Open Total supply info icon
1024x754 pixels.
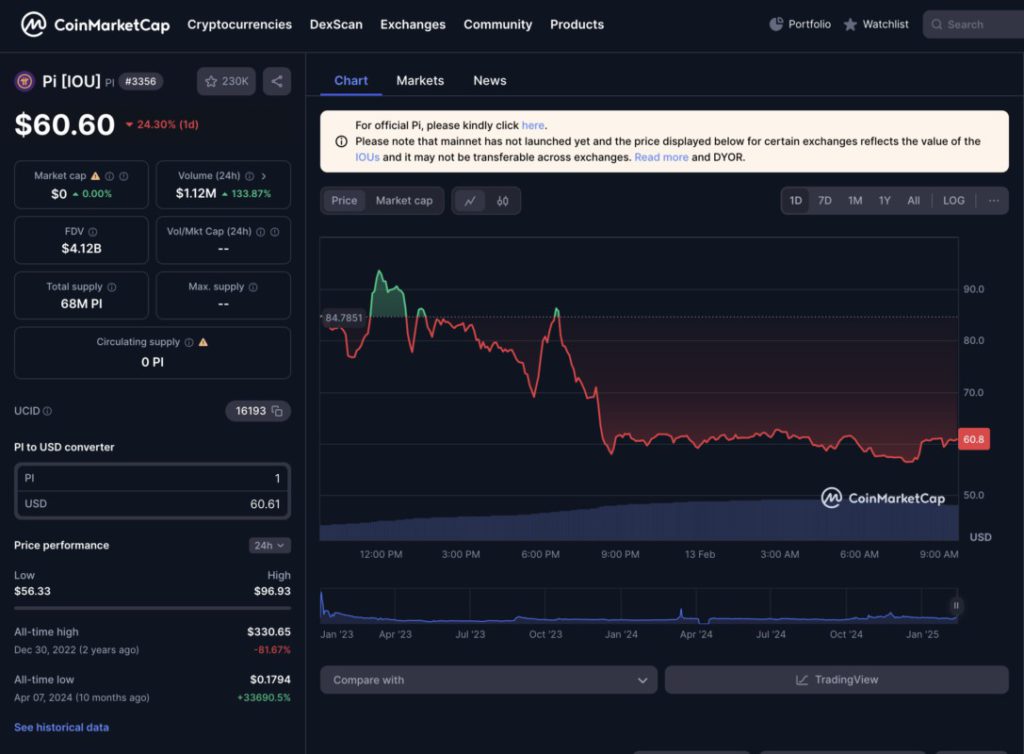[x=112, y=287]
